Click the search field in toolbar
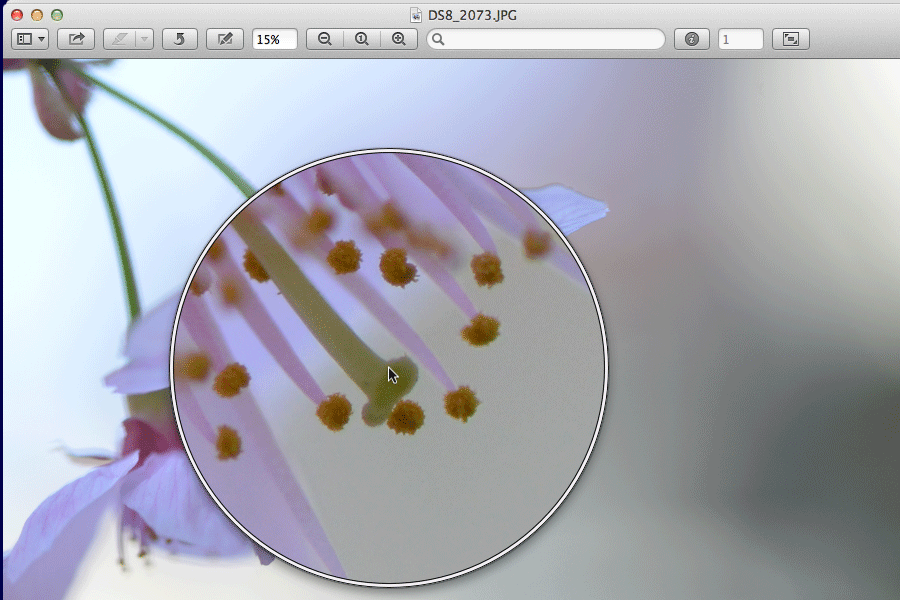The height and width of the screenshot is (600, 900). 546,39
